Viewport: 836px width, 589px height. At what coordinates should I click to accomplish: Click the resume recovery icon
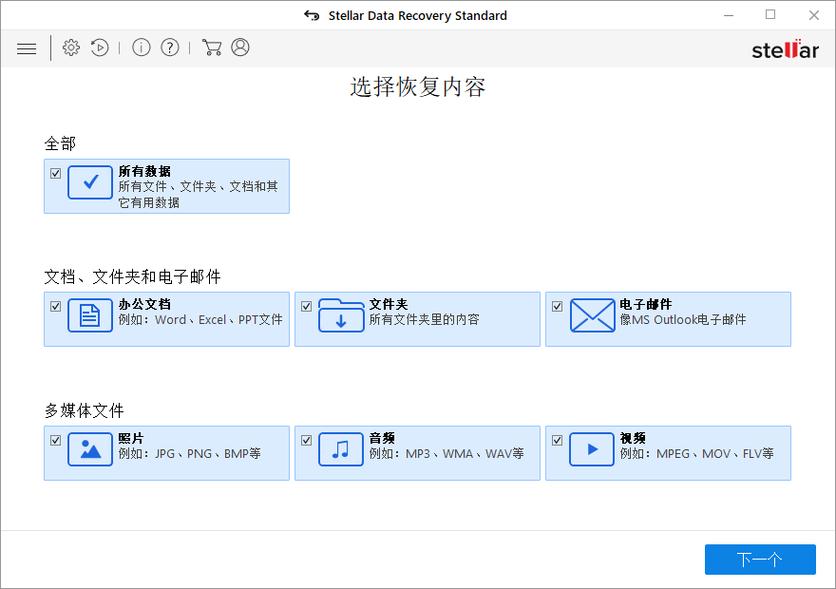click(x=99, y=47)
